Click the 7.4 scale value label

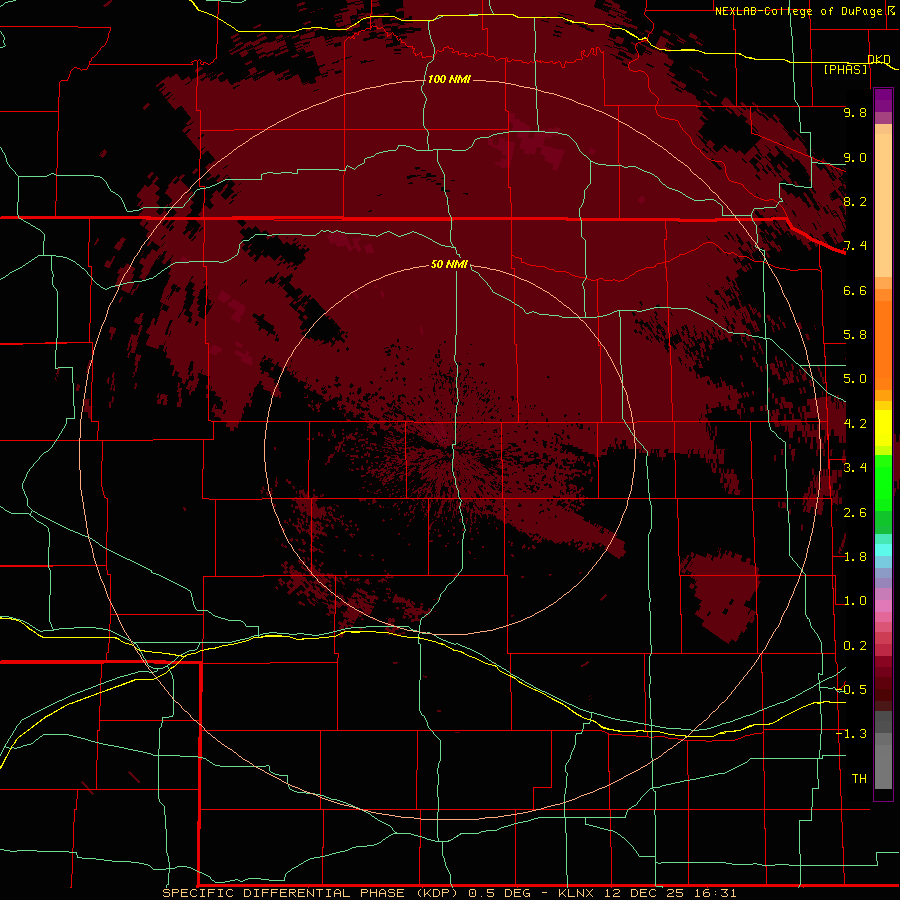(855, 246)
